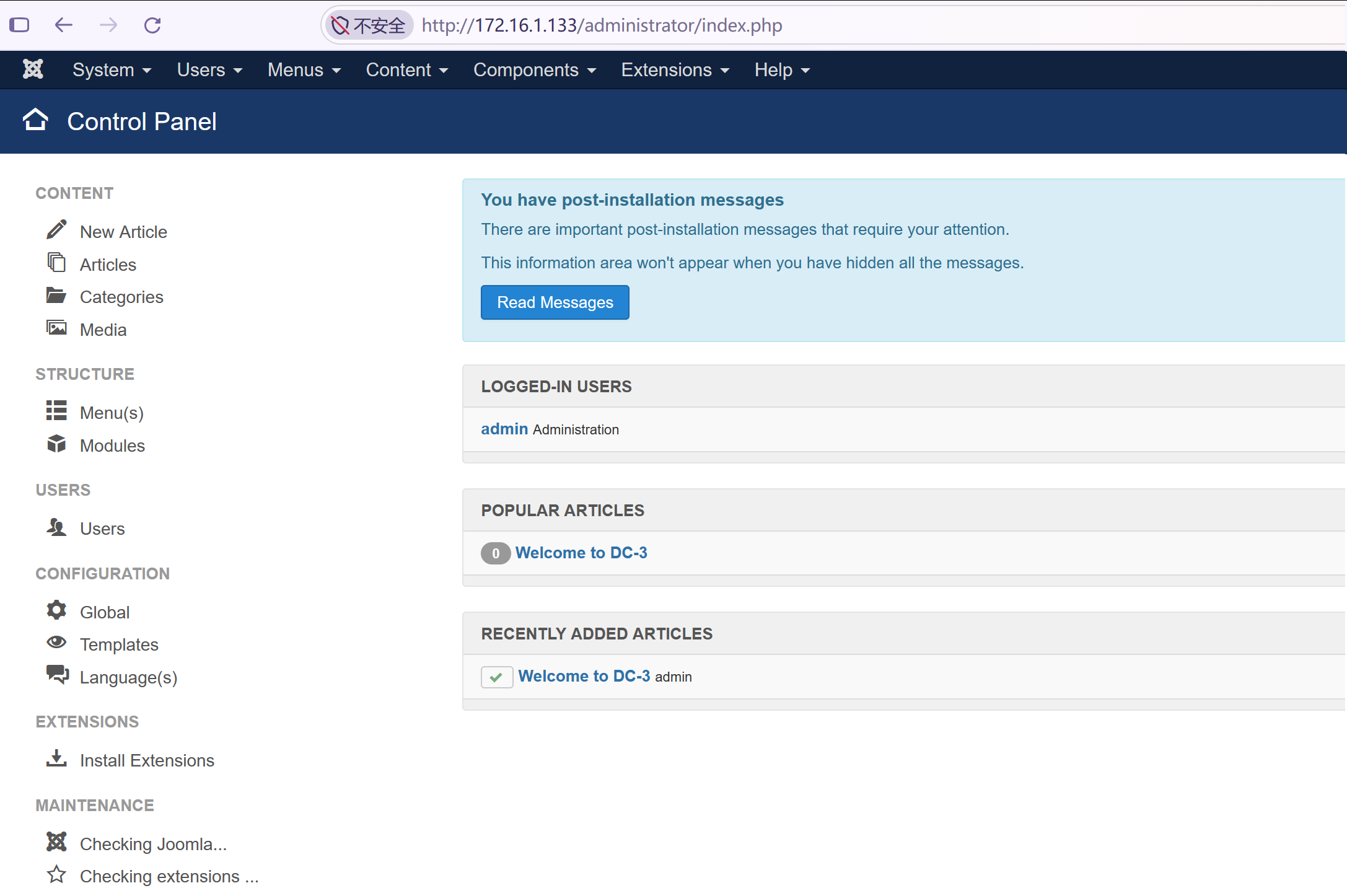
Task: Open the Users dropdown in top navbar
Action: (209, 70)
